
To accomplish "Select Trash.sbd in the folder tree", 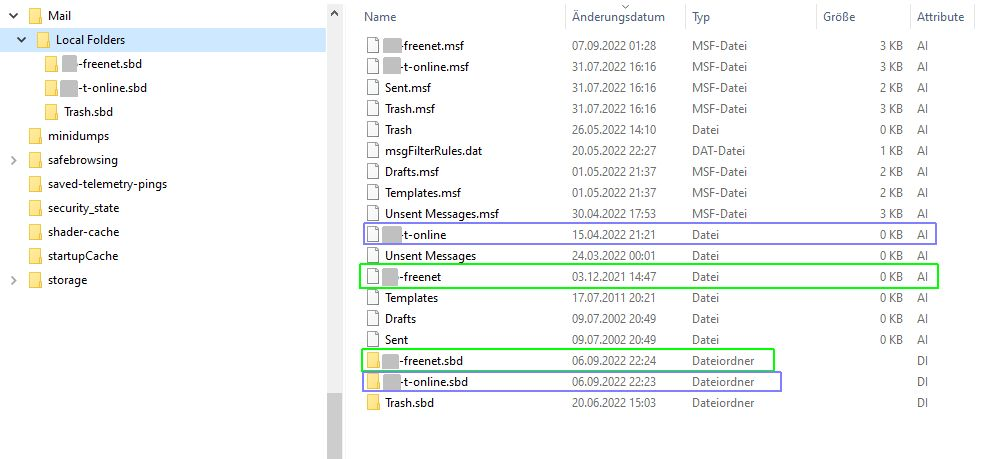I will [x=88, y=112].
